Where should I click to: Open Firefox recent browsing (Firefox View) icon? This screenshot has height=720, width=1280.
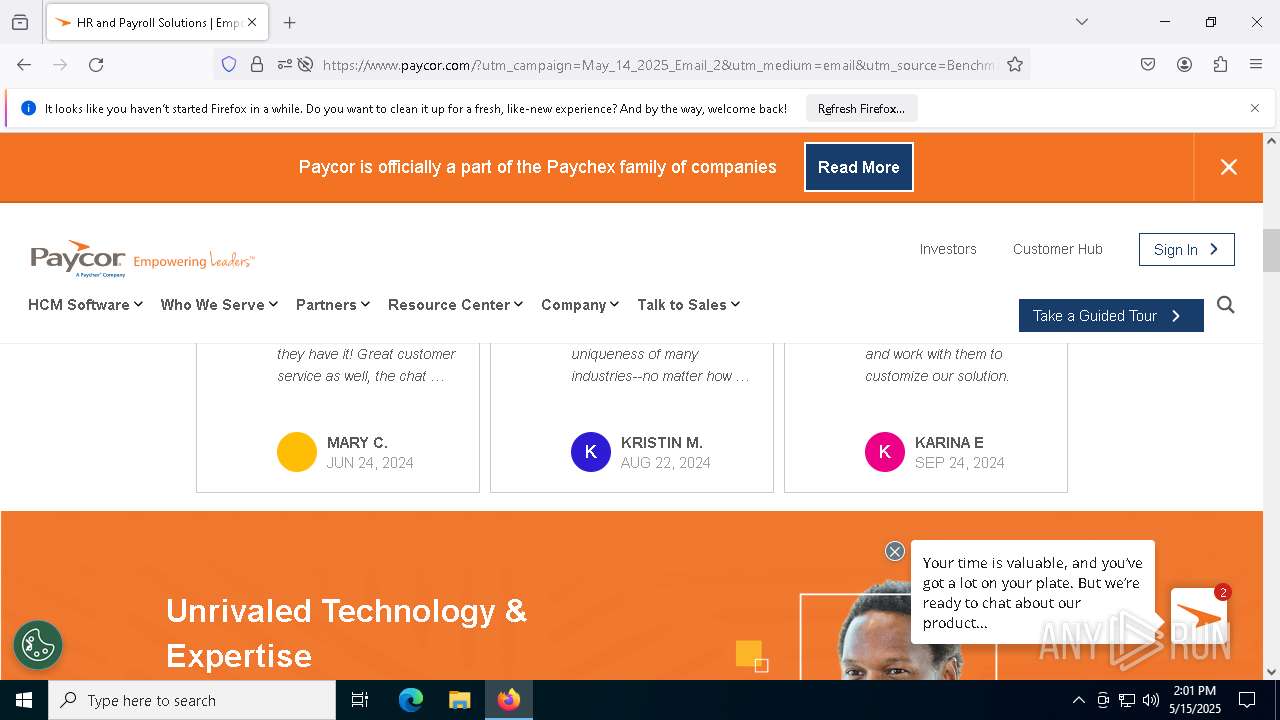point(20,22)
